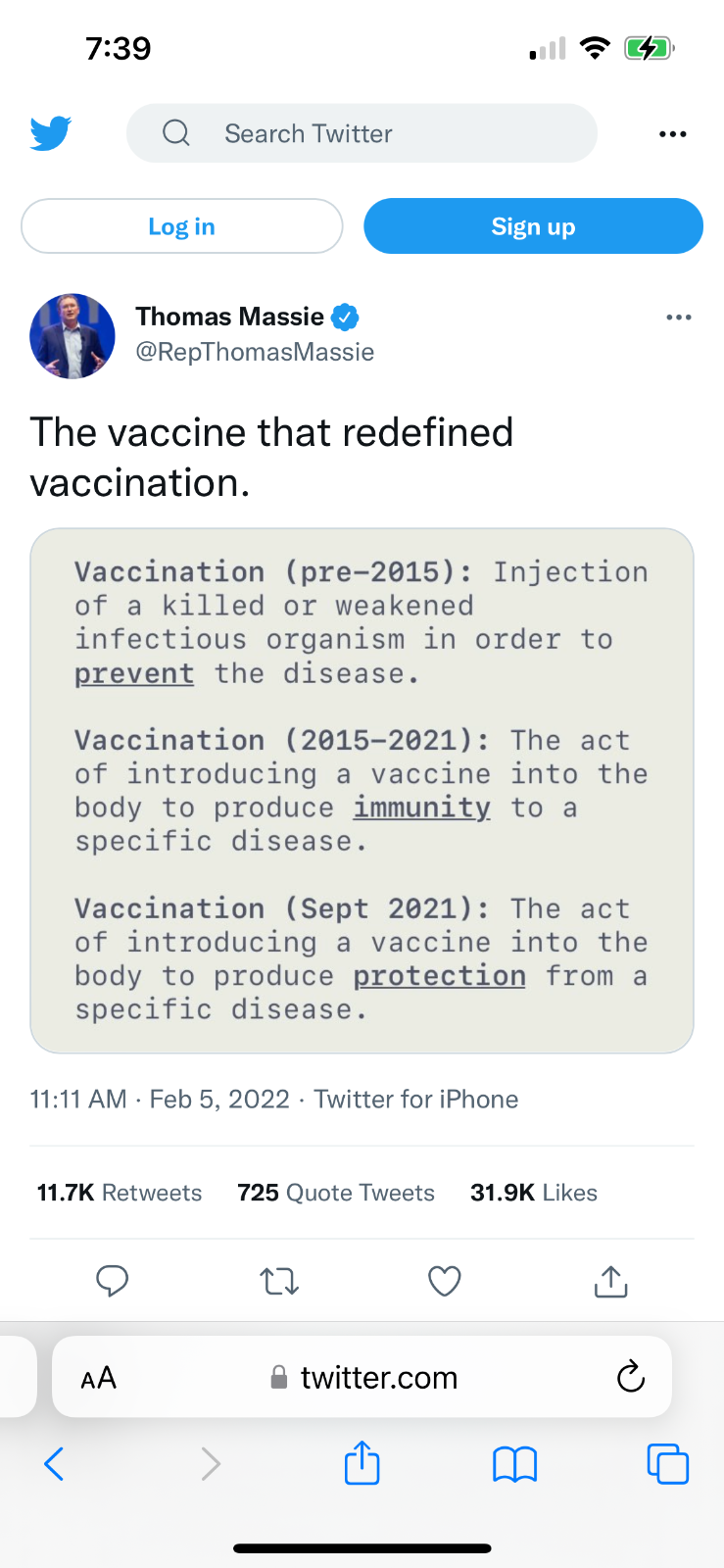
Task: Open the top-bar three-dot menu
Action: click(672, 134)
